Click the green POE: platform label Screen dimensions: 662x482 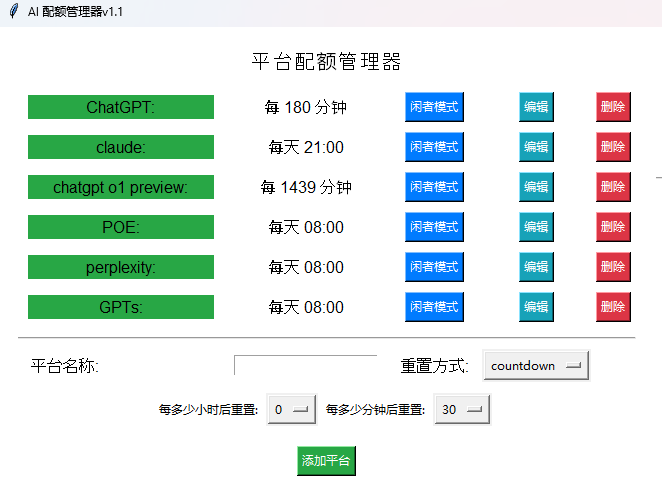121,227
